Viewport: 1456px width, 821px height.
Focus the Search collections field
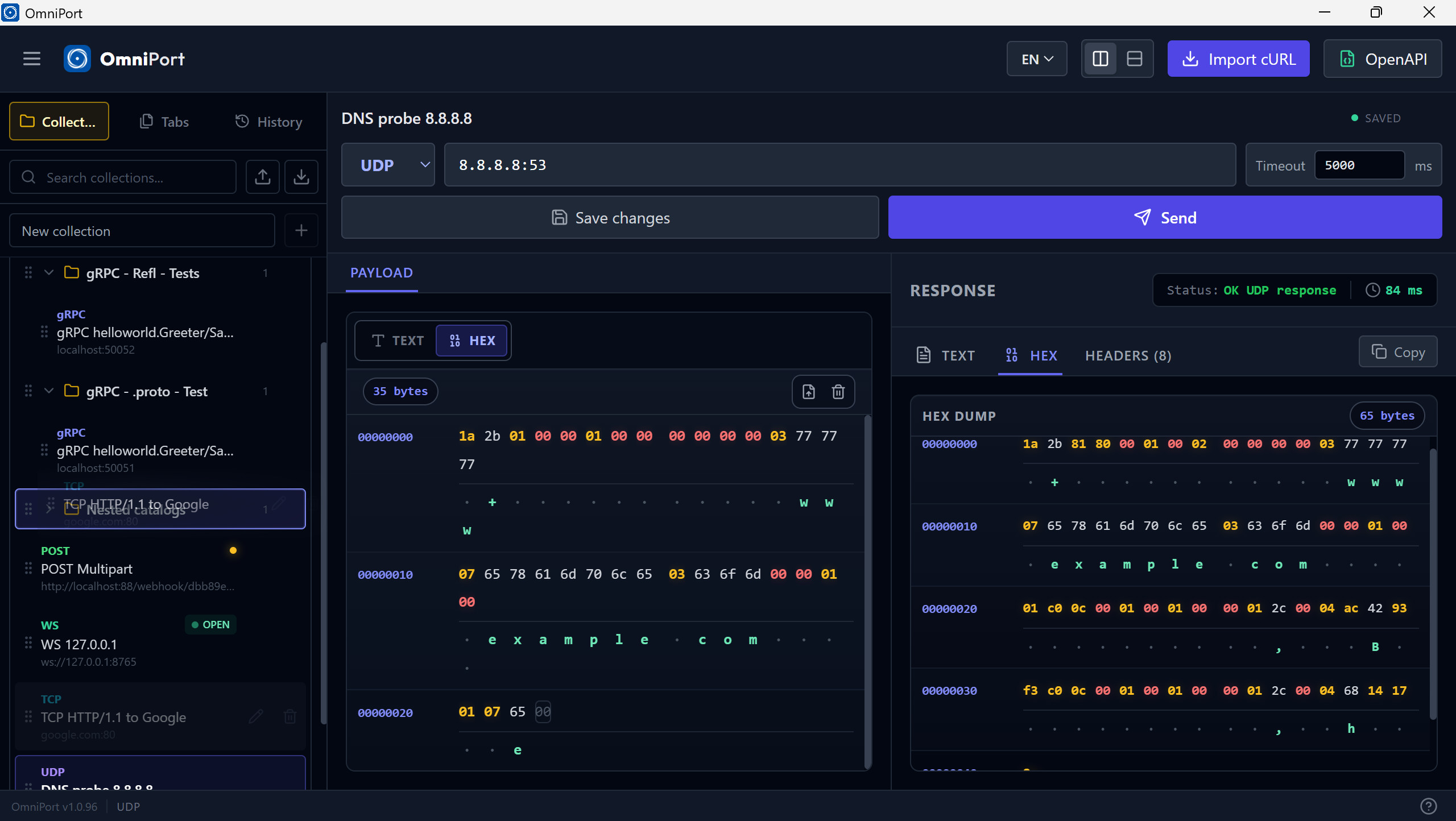(x=123, y=177)
